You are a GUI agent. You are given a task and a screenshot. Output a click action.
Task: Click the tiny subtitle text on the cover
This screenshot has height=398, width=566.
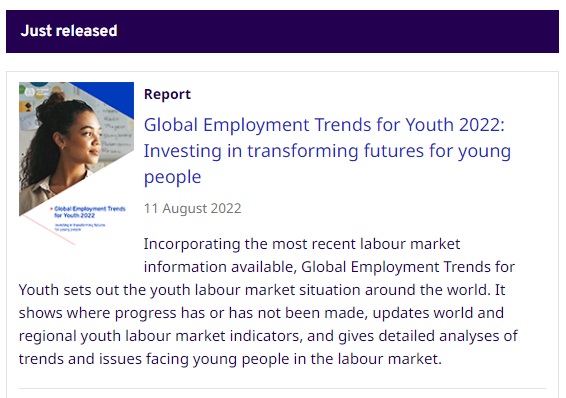pyautogui.click(x=80, y=227)
